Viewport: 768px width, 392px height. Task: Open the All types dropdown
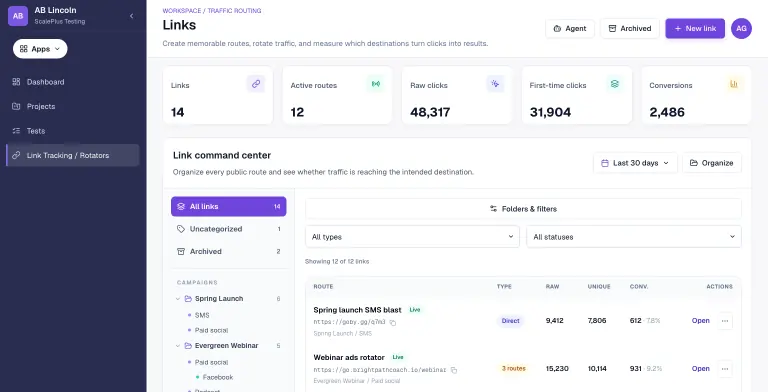(412, 237)
